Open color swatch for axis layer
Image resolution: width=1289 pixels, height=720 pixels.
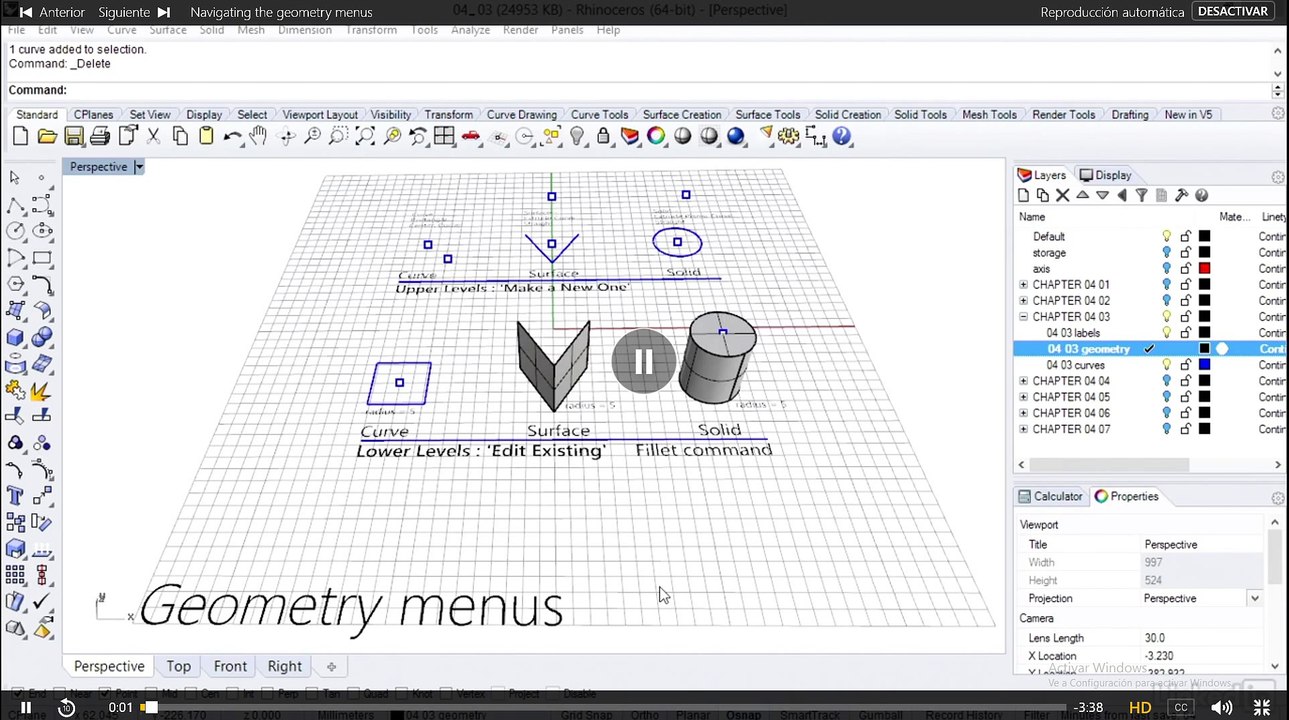tap(1204, 269)
